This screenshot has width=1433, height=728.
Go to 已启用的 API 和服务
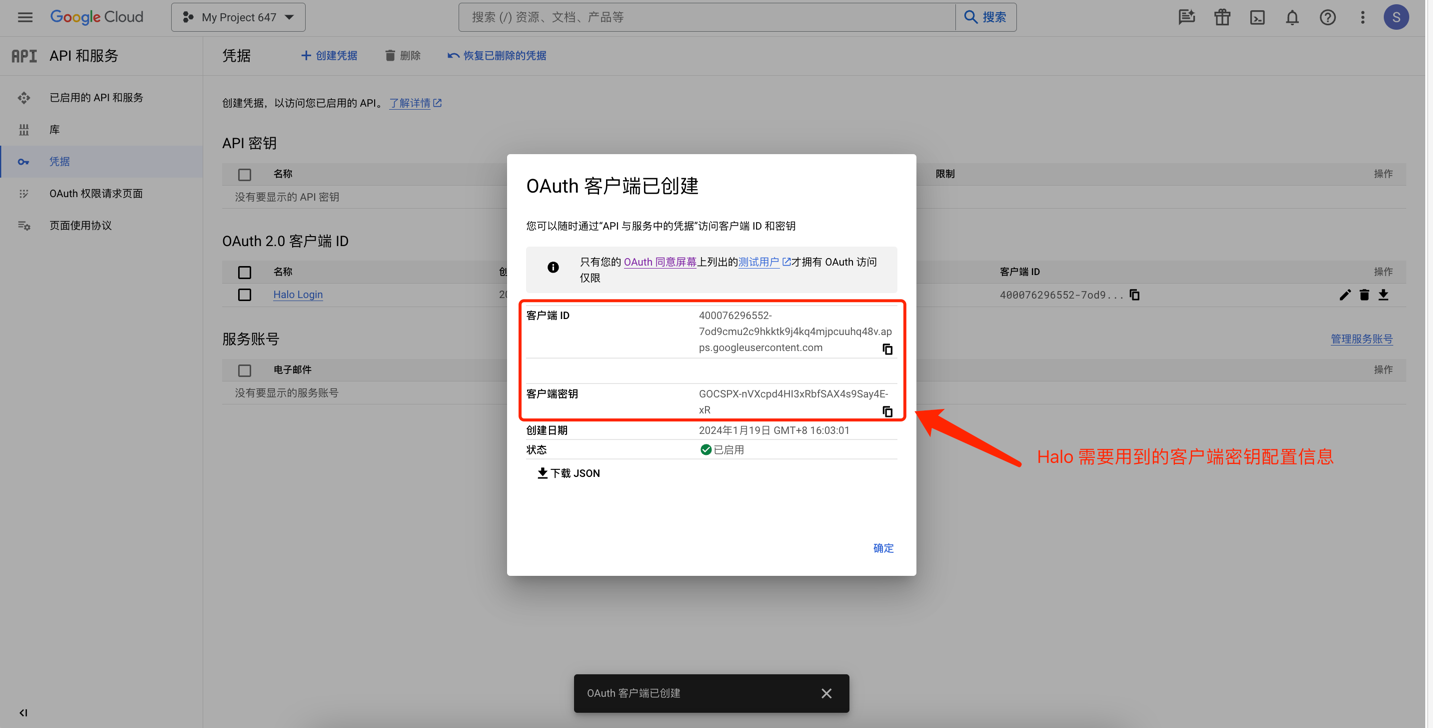(x=101, y=98)
